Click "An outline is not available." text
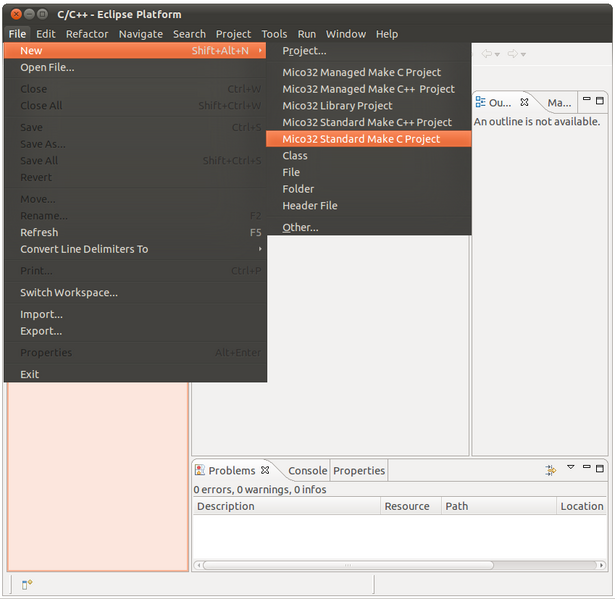The height and width of the screenshot is (599, 615). point(537,122)
